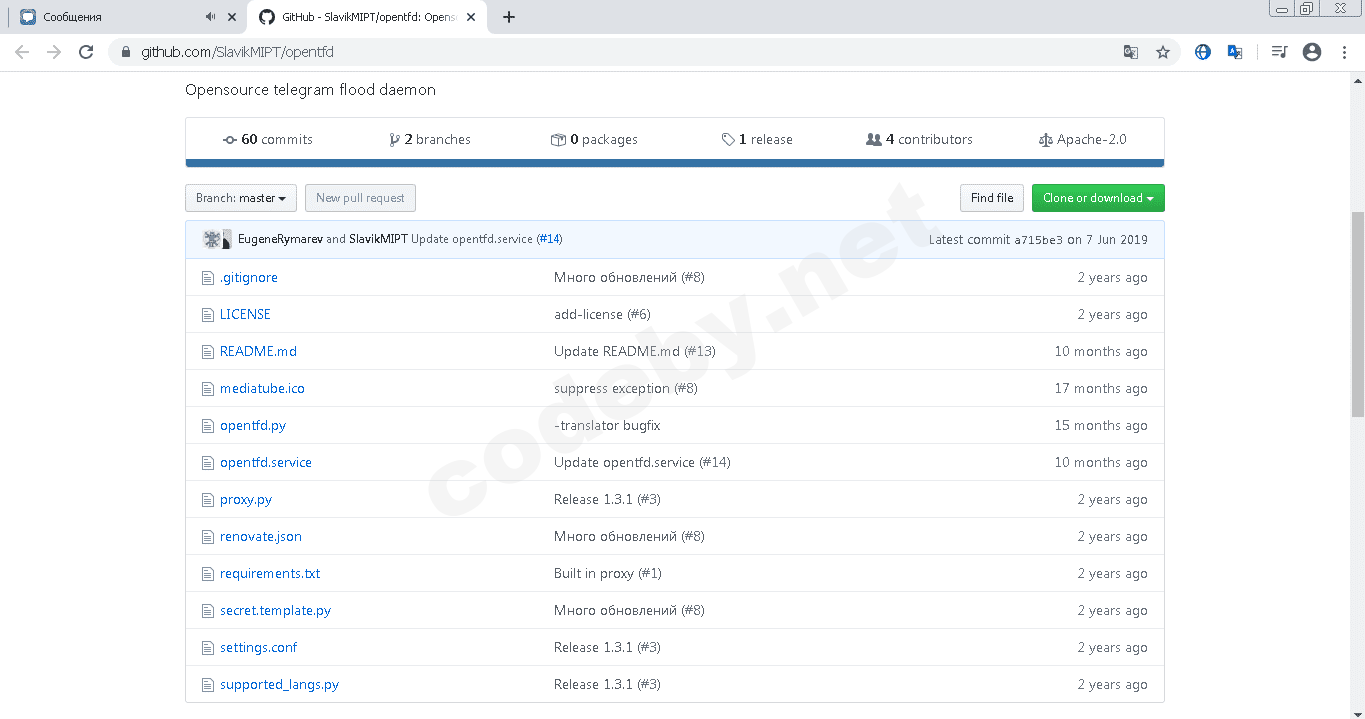Show the 4 contributors
This screenshot has width=1365, height=719.
click(x=919, y=140)
